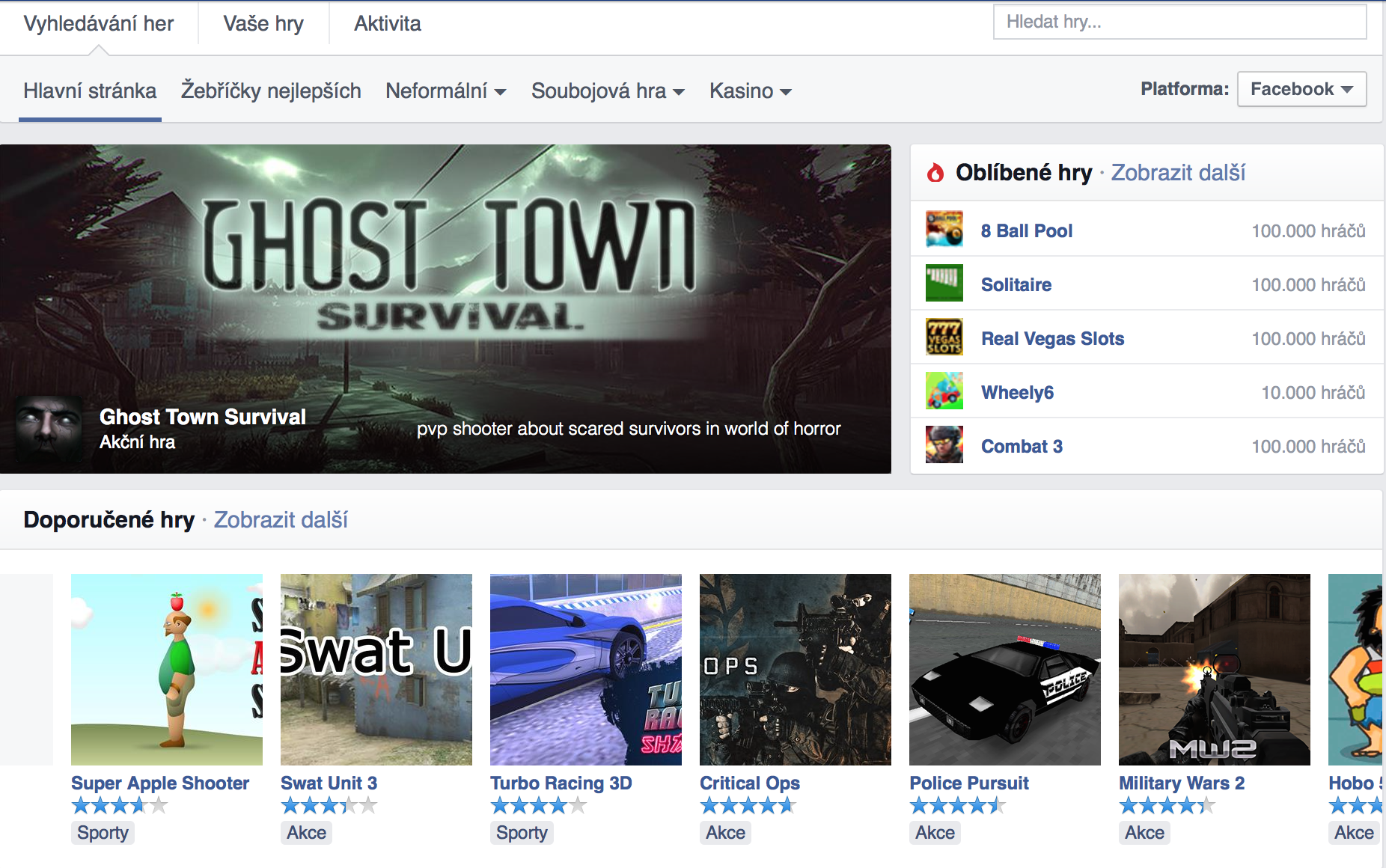The width and height of the screenshot is (1386, 868).
Task: Open the Combat 3 link
Action: point(1022,447)
